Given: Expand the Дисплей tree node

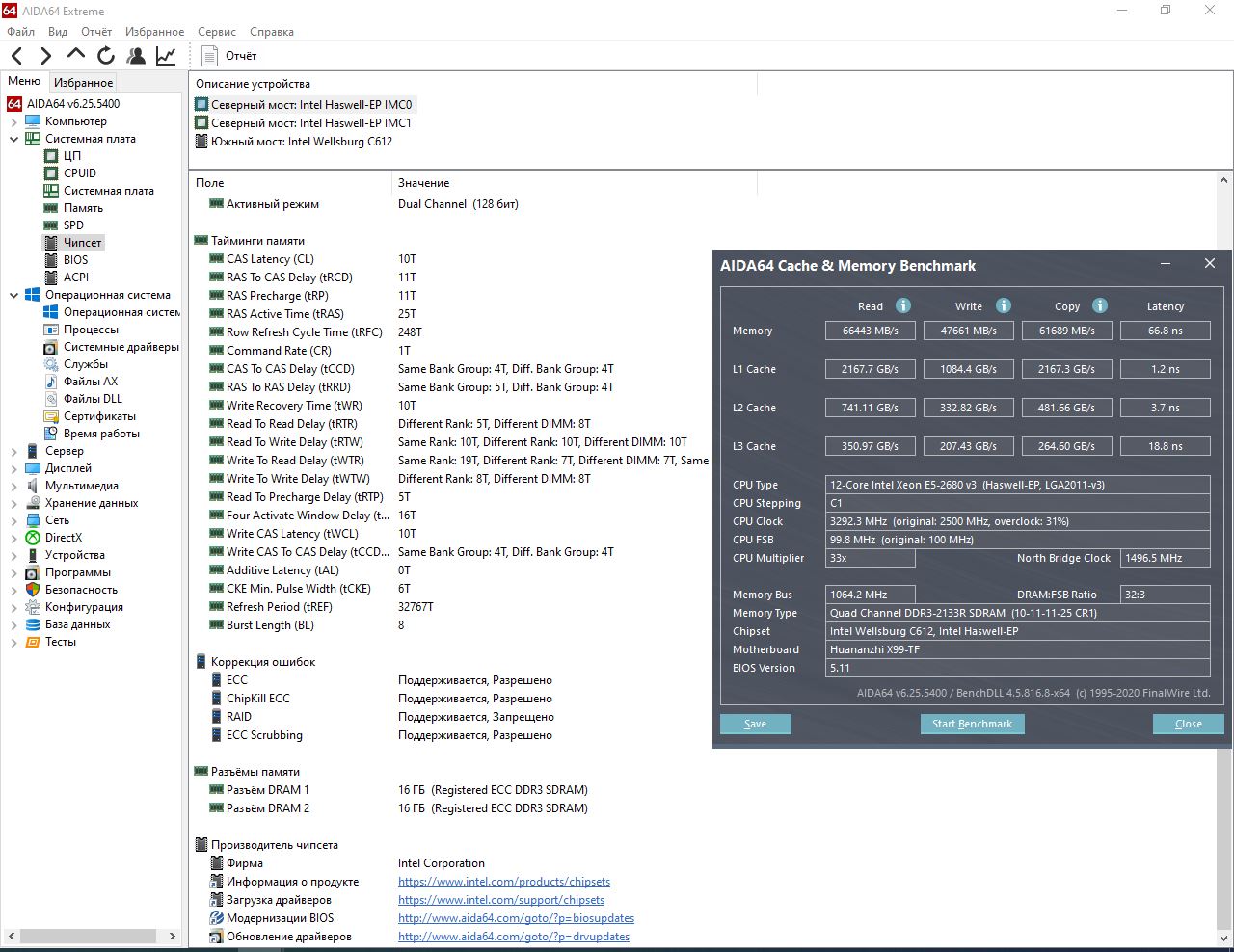Looking at the screenshot, I should tap(13, 468).
